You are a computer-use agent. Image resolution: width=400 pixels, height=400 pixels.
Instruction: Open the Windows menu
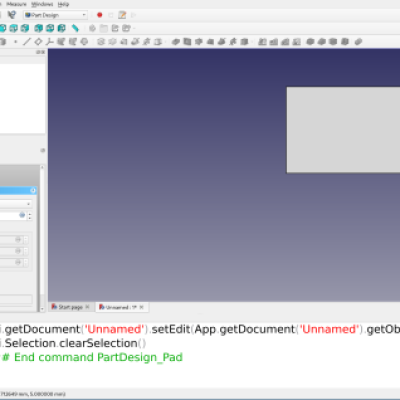42,4
